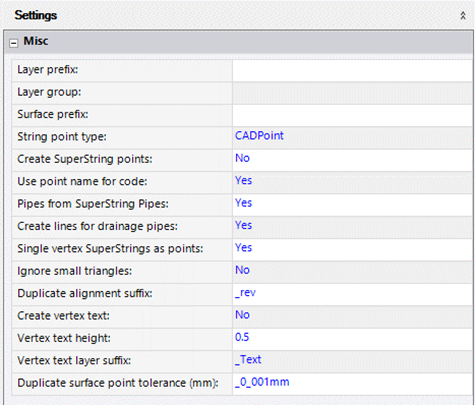Image resolution: width=475 pixels, height=405 pixels.
Task: Toggle Create vertex text No value
Action: 352,316
